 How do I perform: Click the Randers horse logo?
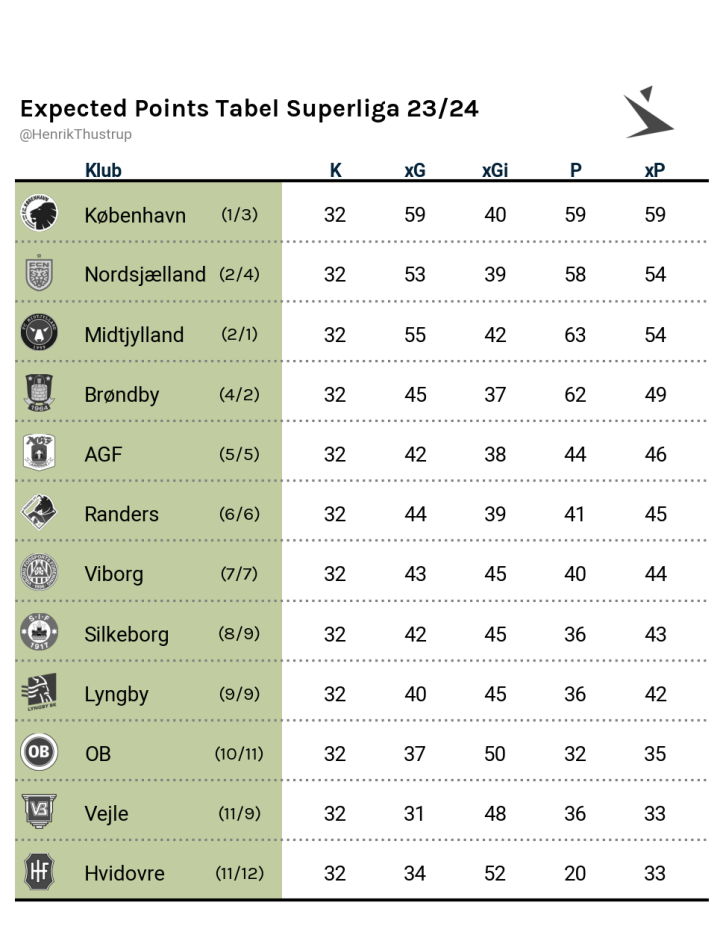click(39, 512)
